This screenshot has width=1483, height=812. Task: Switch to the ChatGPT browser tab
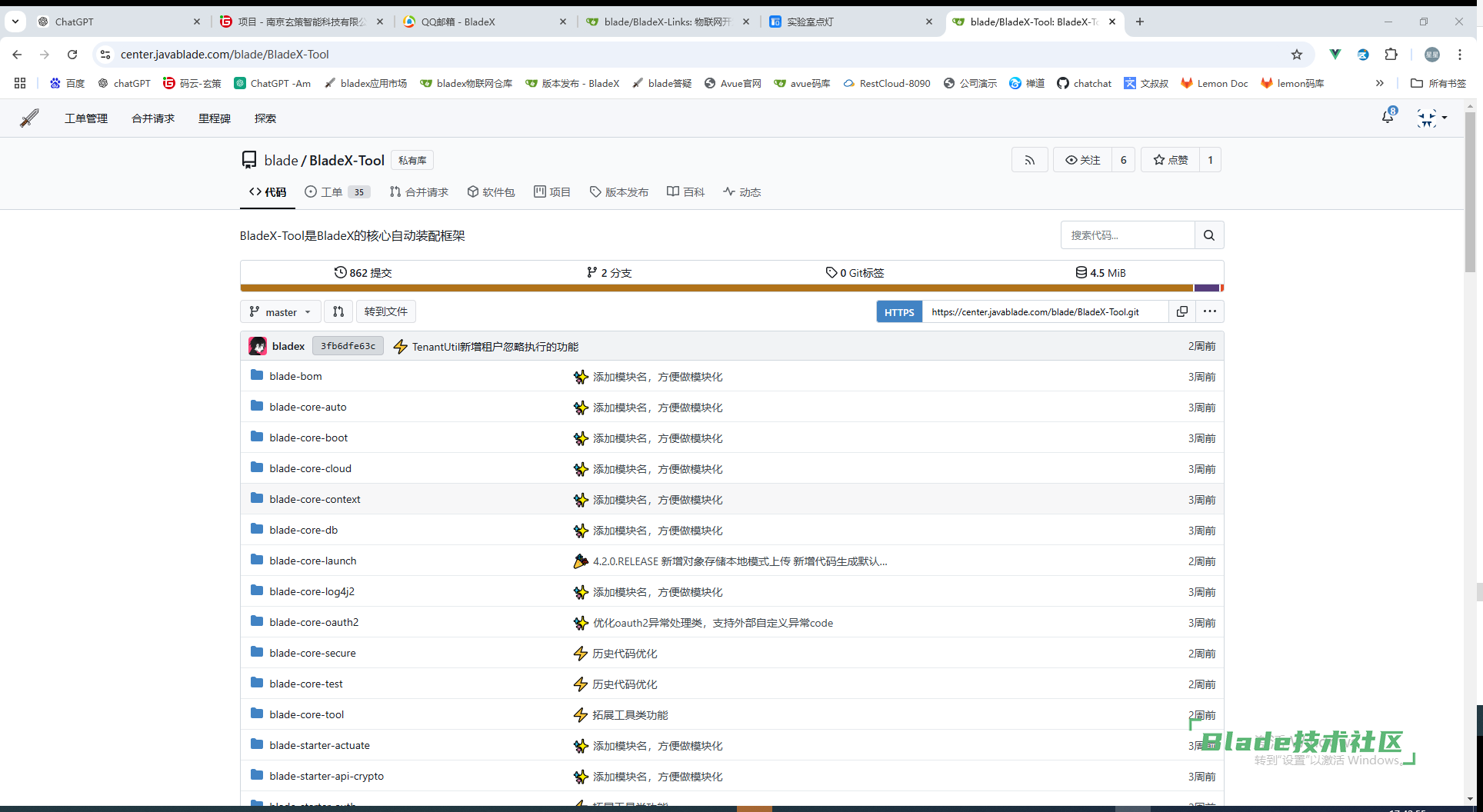click(x=119, y=22)
